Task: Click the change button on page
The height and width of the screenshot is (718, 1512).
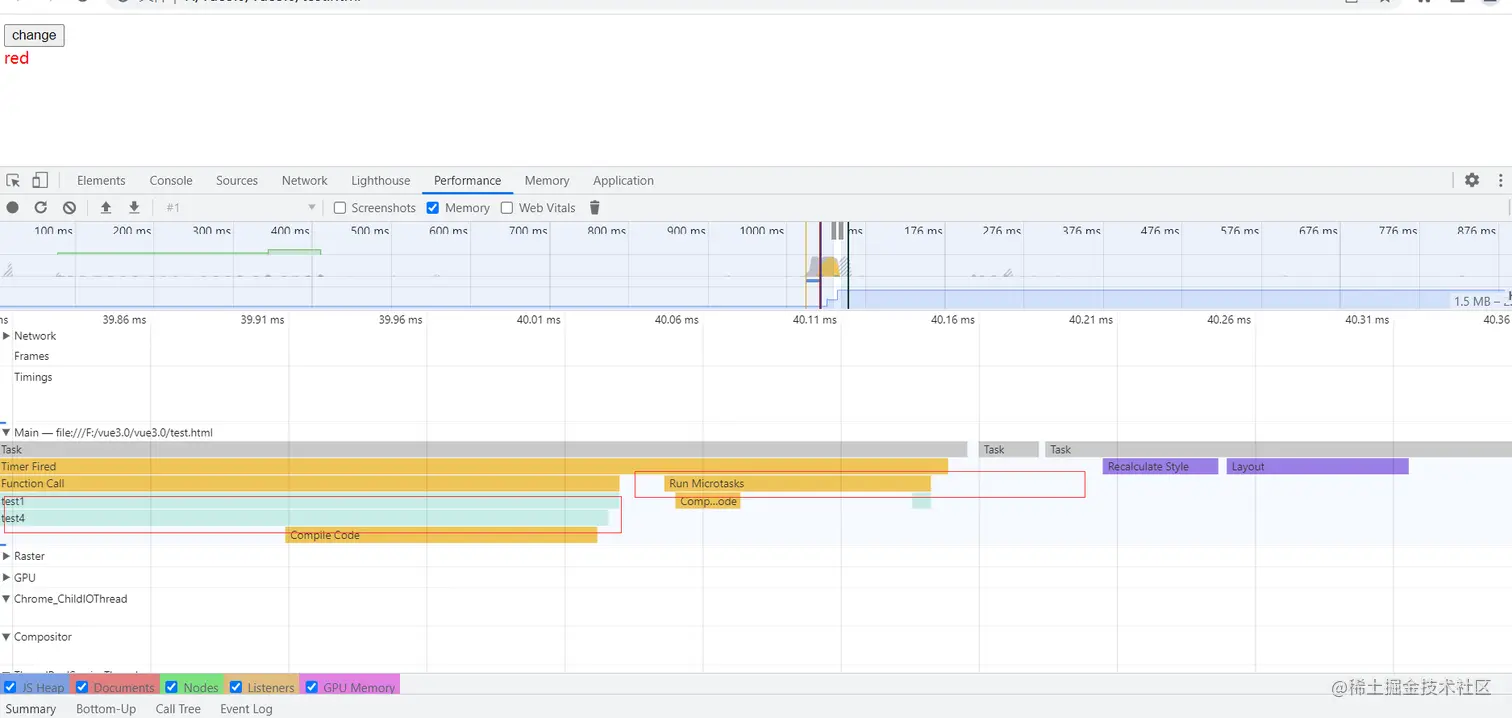Action: pyautogui.click(x=34, y=35)
